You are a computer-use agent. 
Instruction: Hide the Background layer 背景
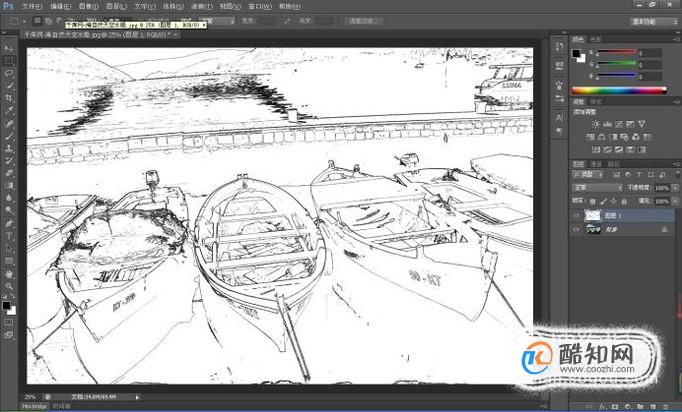coord(577,229)
